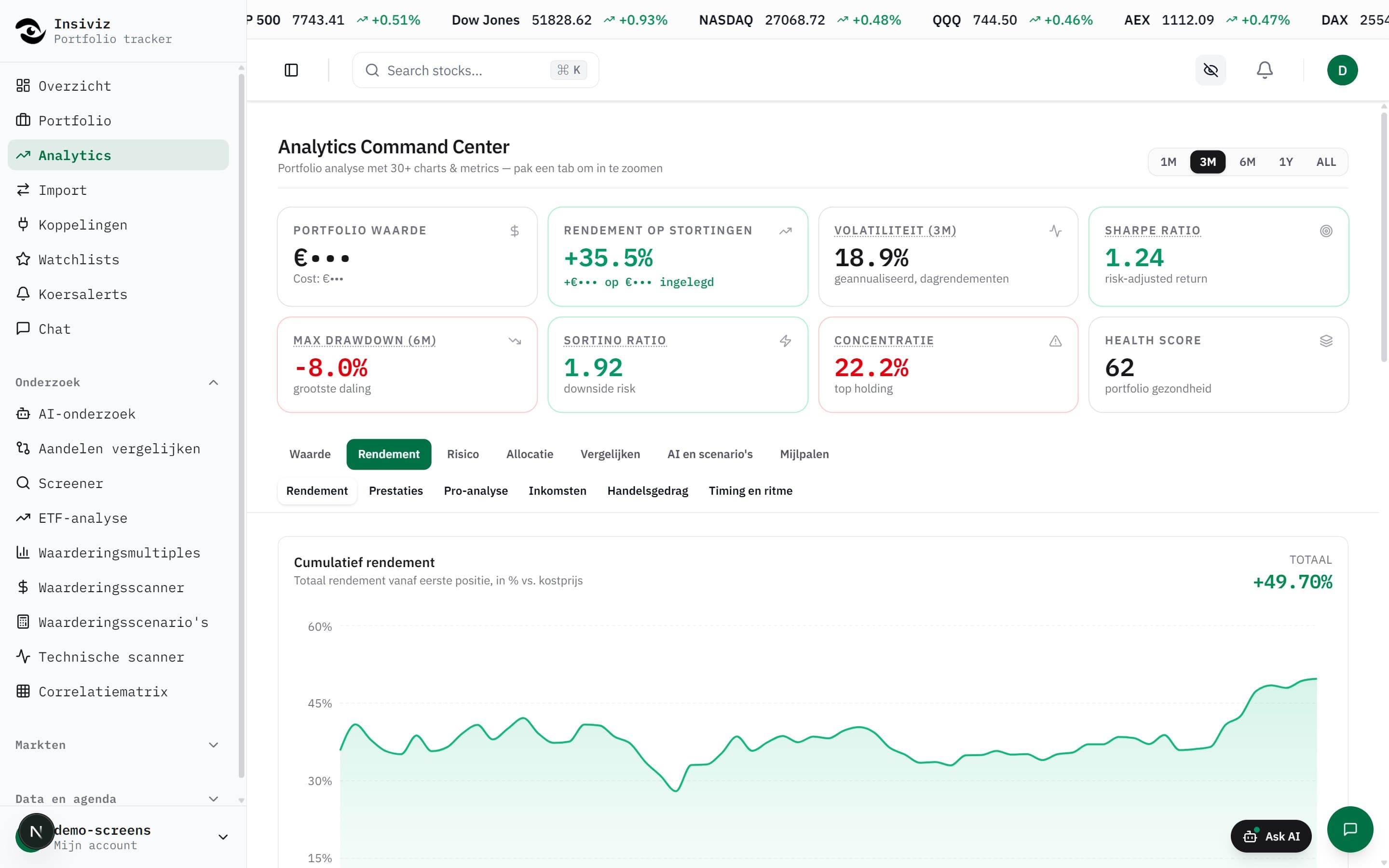Click the Chat bubble sidebar icon

23,328
